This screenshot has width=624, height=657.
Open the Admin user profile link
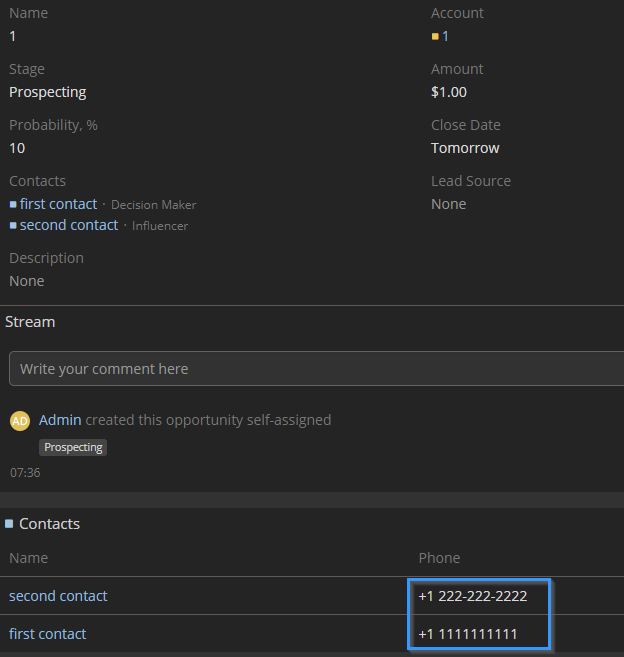click(x=60, y=420)
